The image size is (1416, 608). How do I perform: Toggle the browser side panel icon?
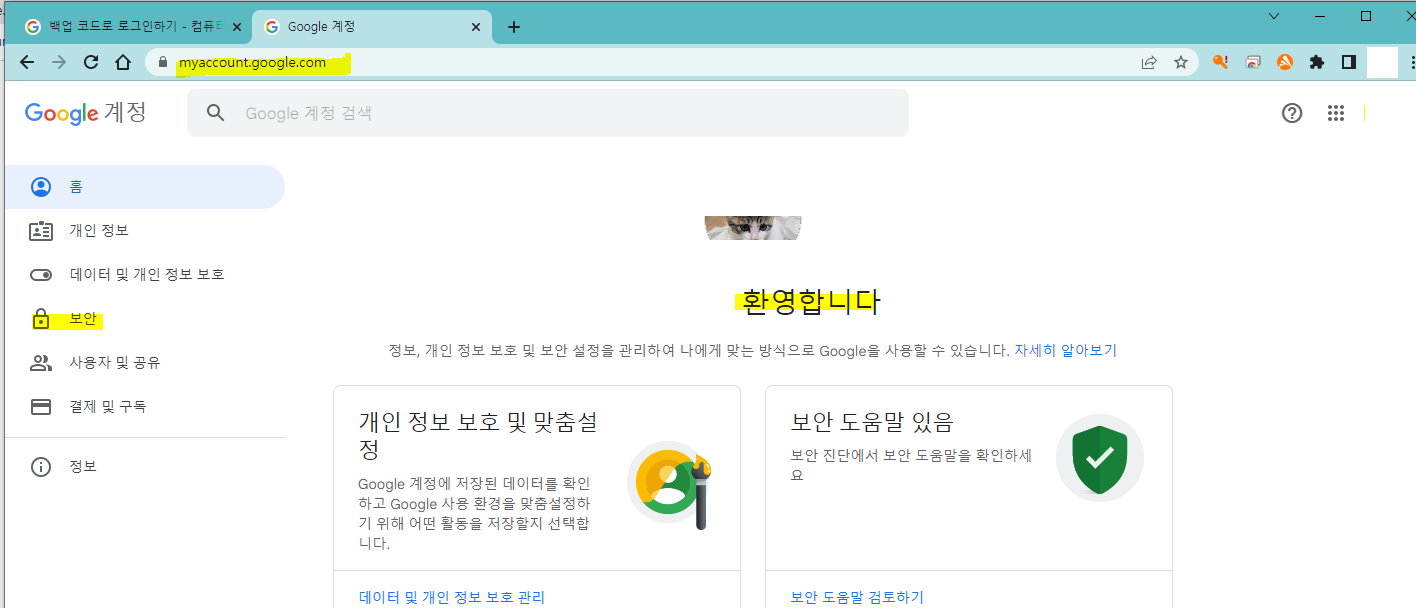(x=1349, y=62)
